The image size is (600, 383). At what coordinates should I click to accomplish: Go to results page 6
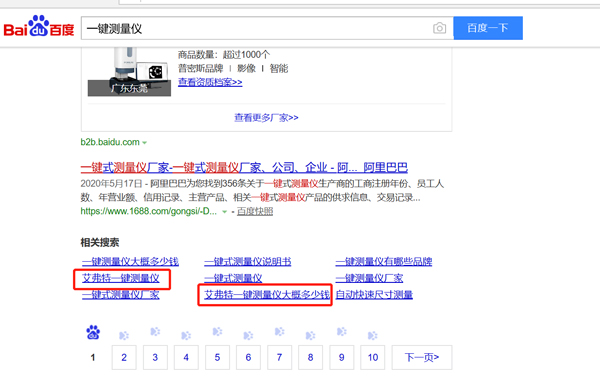click(x=248, y=357)
